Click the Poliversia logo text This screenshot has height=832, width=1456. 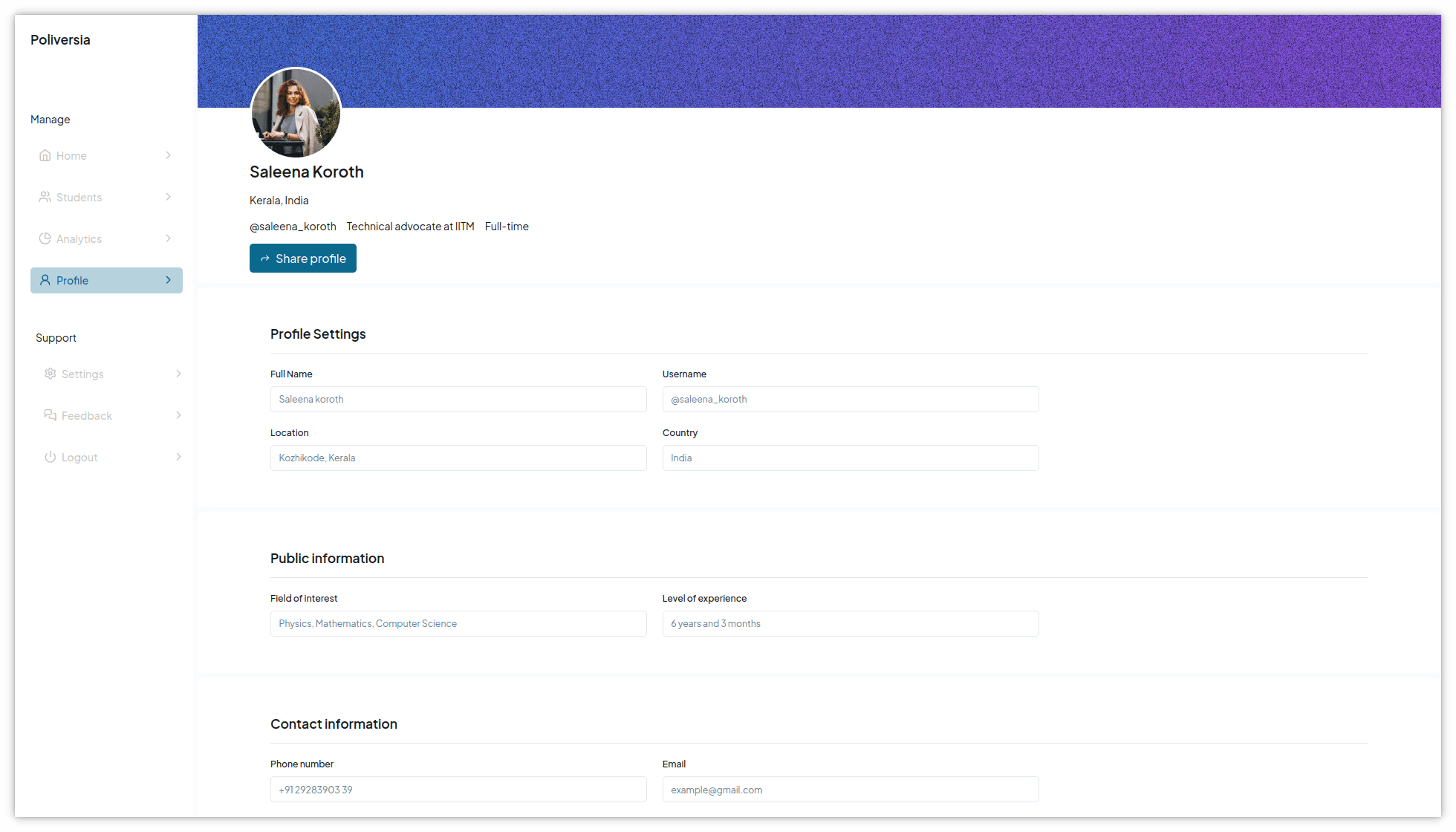pyautogui.click(x=60, y=40)
